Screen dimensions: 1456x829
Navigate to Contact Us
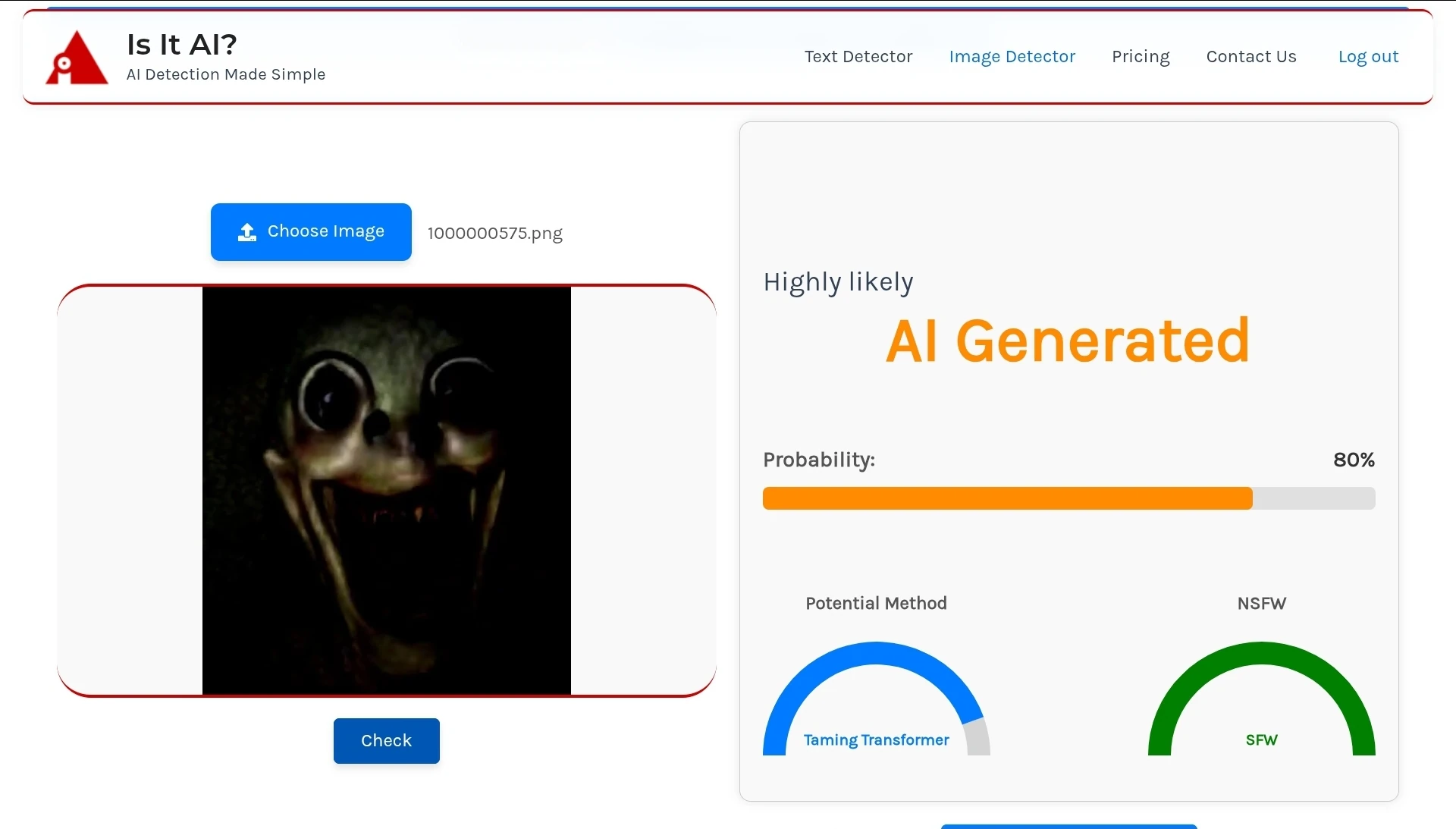click(x=1251, y=56)
